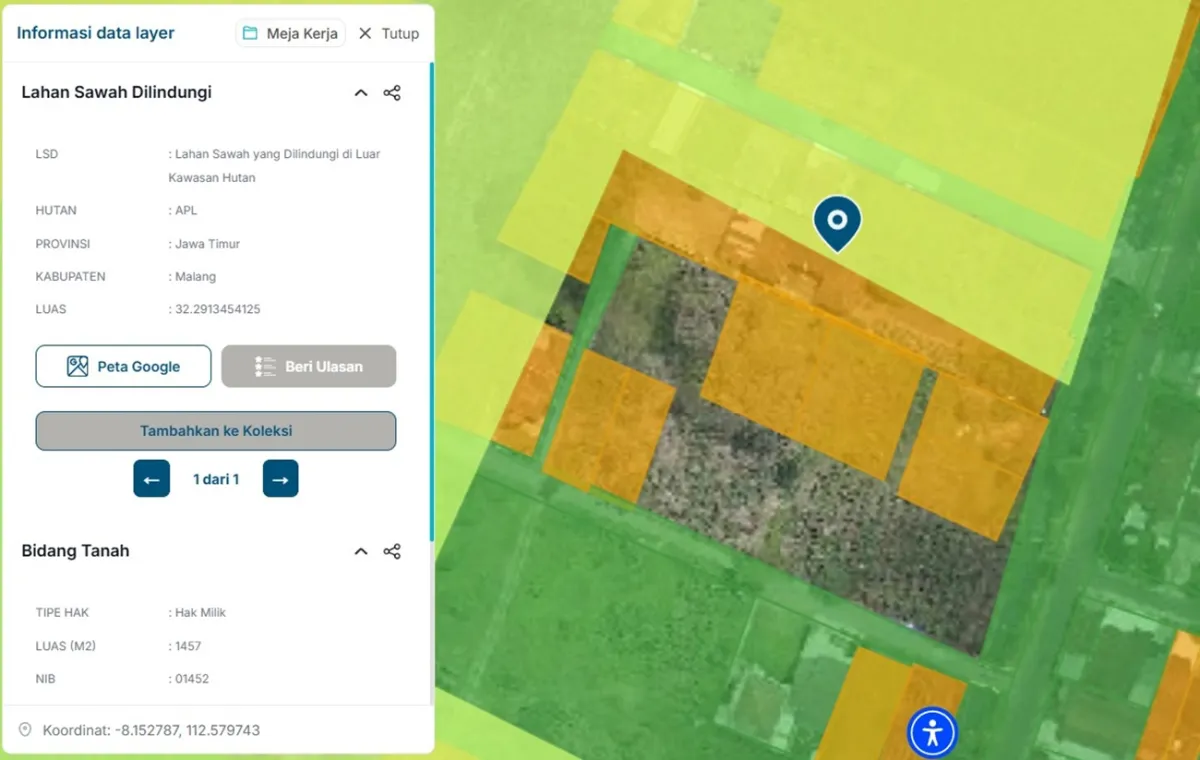Click the panel's vertical scrollbar

click(431, 300)
